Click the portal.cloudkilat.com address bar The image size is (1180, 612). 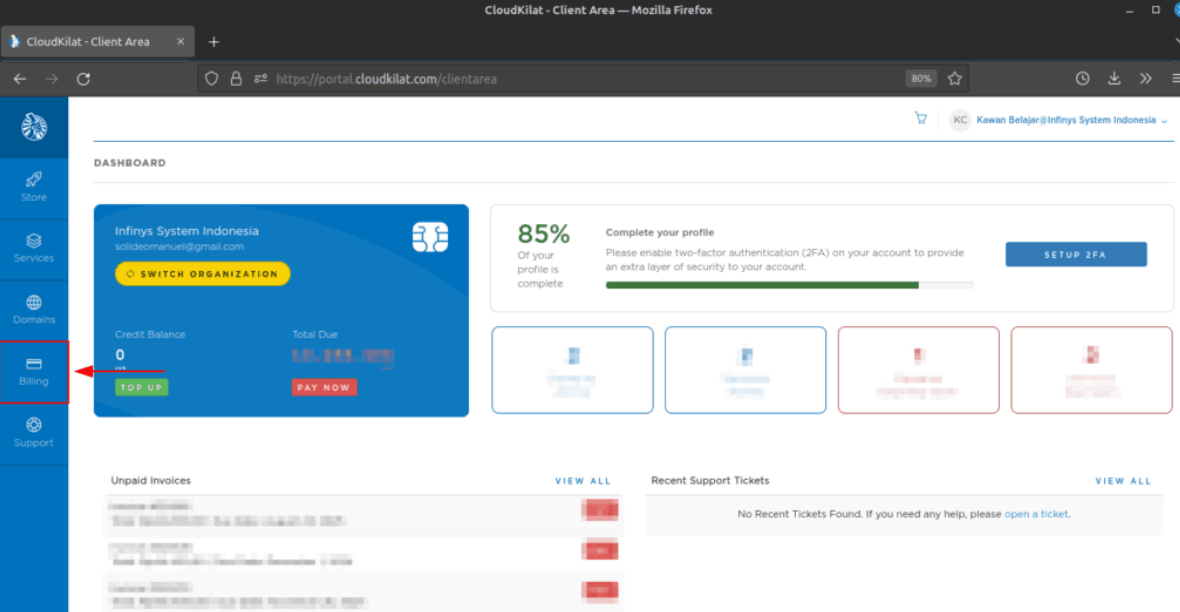pyautogui.click(x=580, y=78)
